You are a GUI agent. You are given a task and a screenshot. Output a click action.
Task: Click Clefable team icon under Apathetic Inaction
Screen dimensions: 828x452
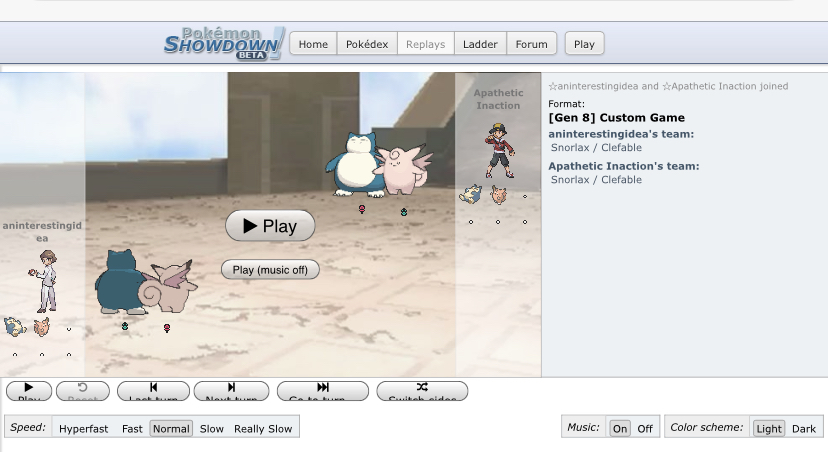click(x=498, y=194)
